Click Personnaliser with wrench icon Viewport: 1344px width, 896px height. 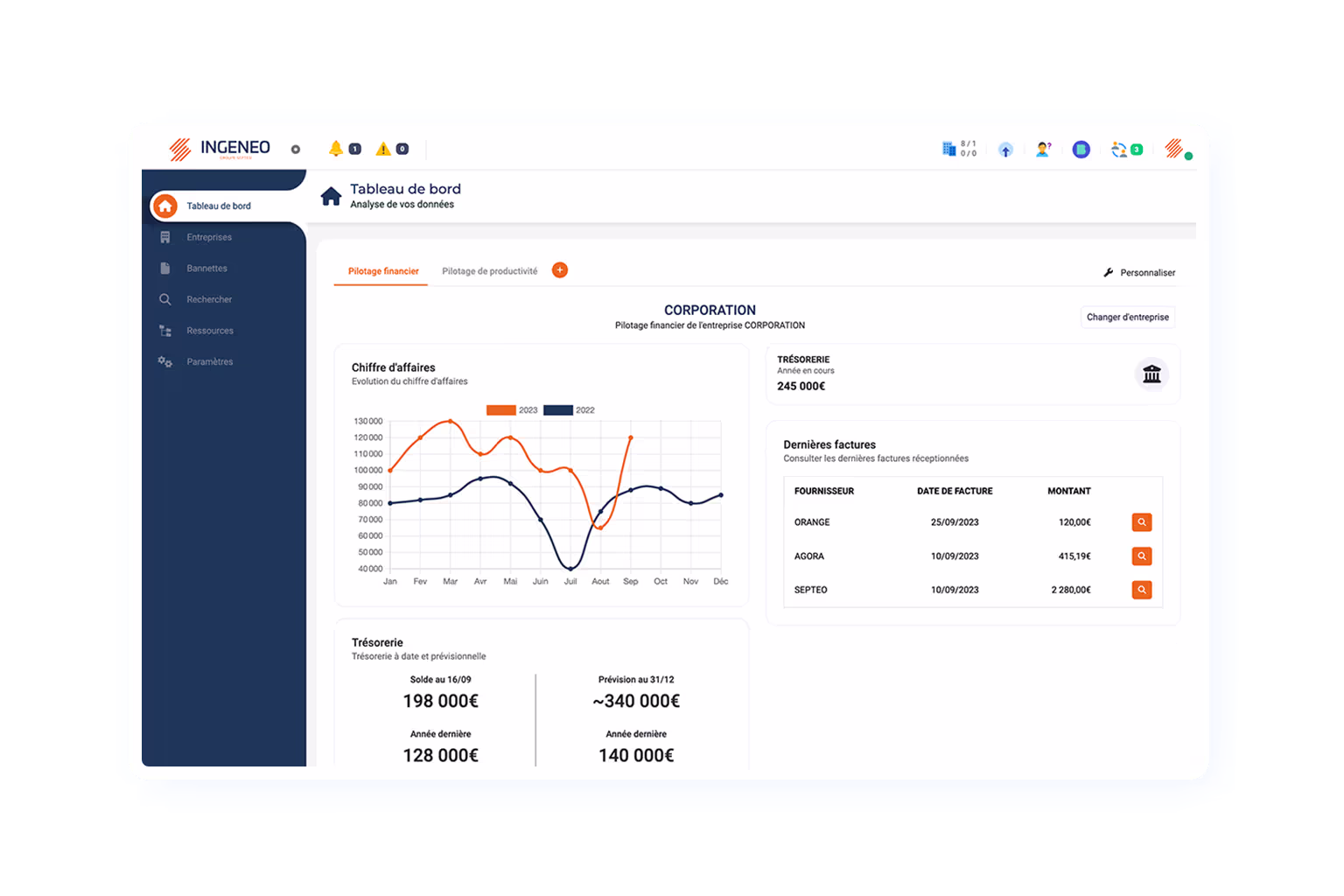[x=1139, y=273]
